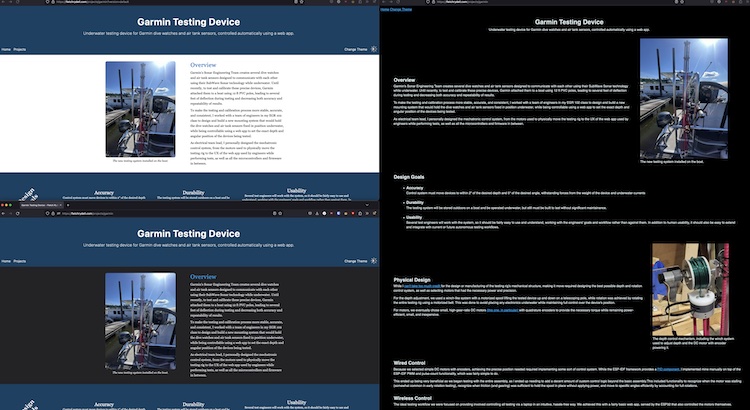Open the winch mechanism photo on the right page
Screen dimensions: 750x410
click(690, 289)
